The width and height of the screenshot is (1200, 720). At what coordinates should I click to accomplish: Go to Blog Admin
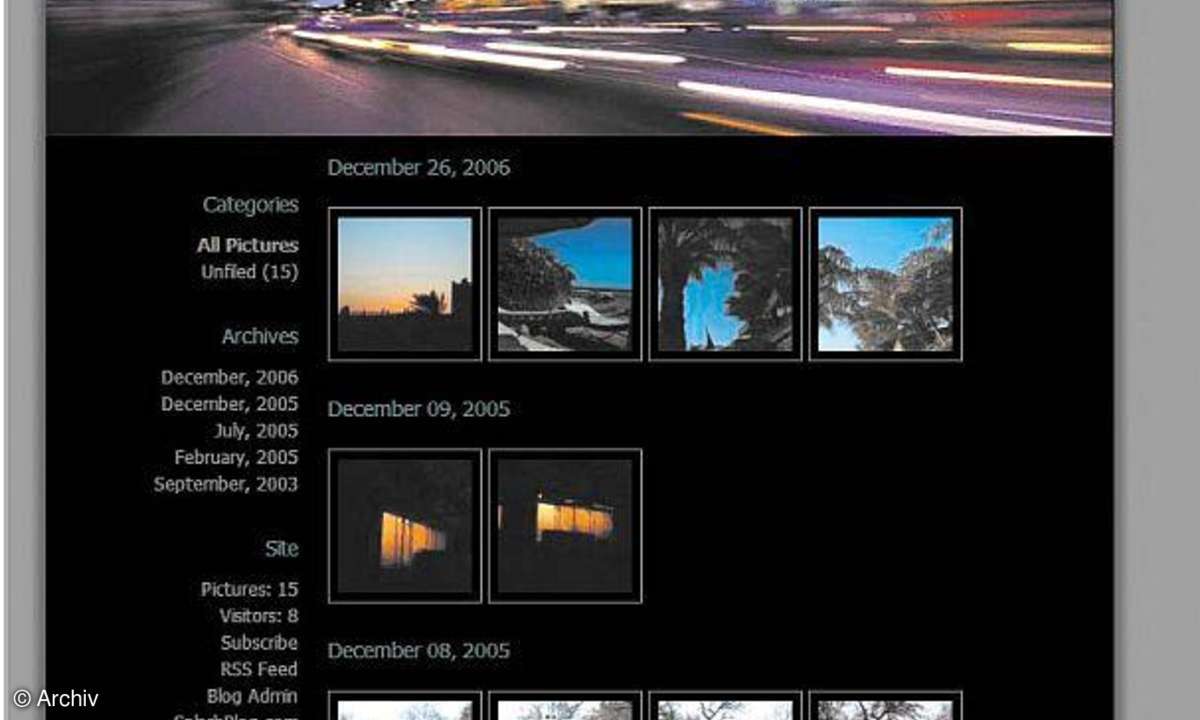[x=252, y=696]
